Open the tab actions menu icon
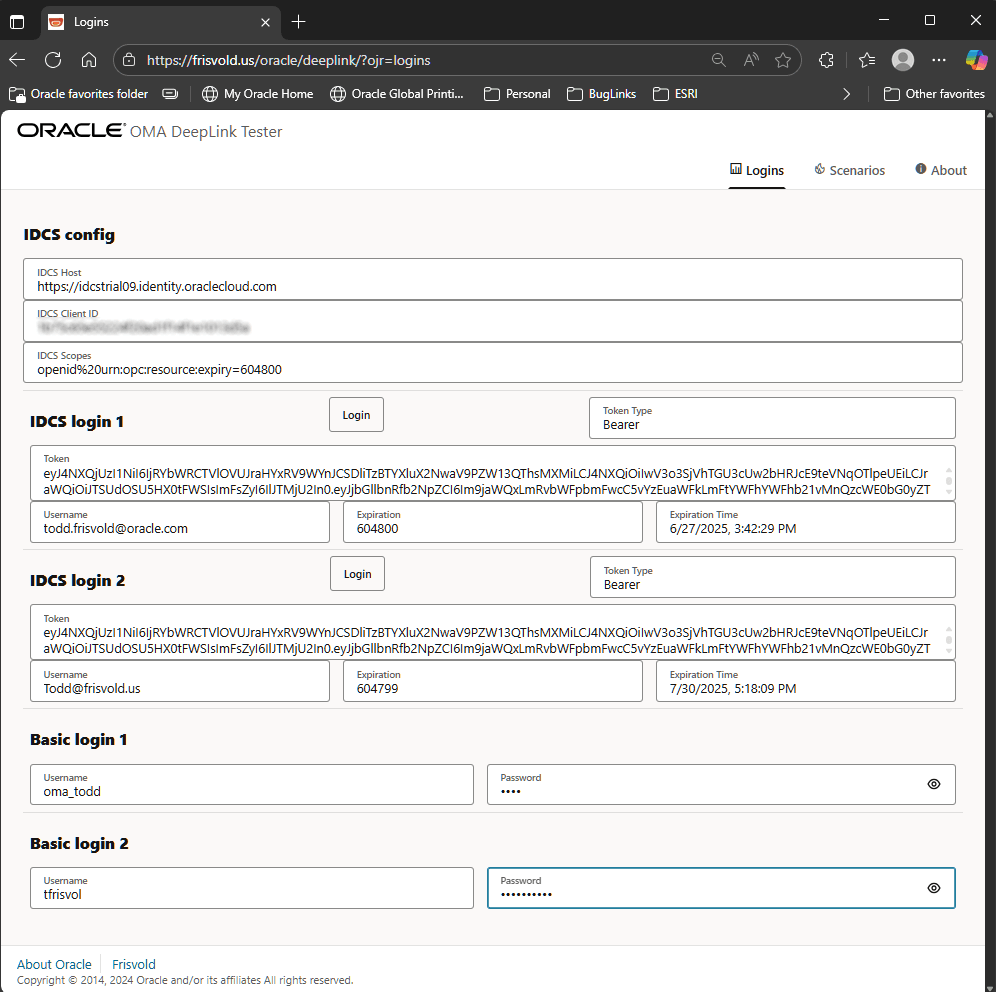This screenshot has height=992, width=996. (x=17, y=22)
